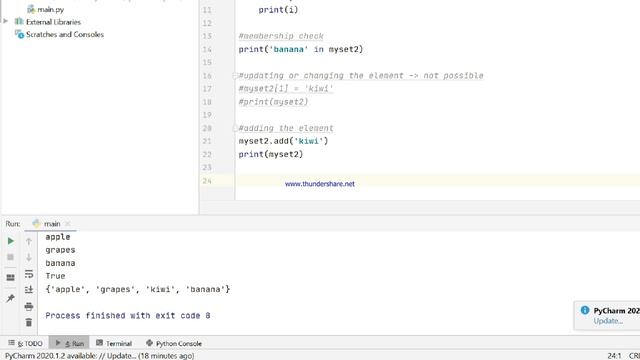
Task: Click the Stop process square icon
Action: [x=11, y=257]
